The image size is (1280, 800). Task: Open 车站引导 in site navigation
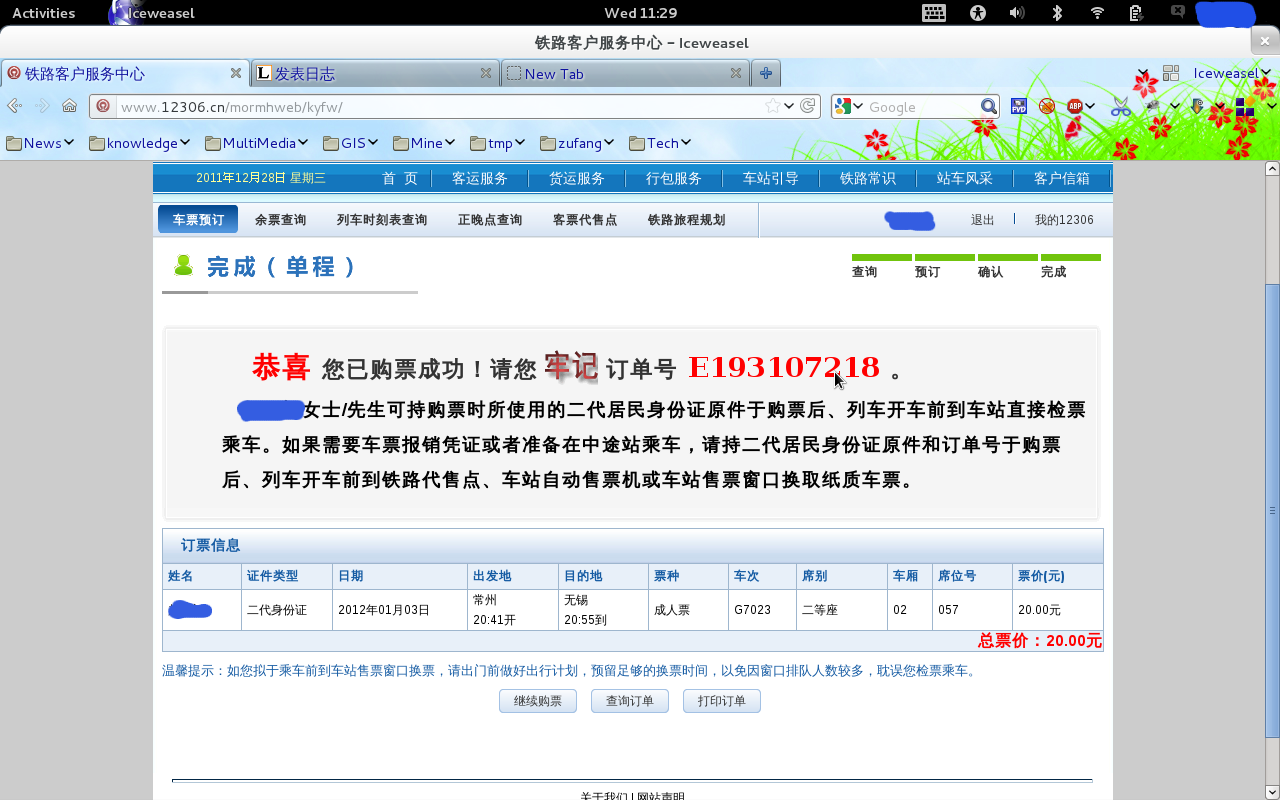771,179
